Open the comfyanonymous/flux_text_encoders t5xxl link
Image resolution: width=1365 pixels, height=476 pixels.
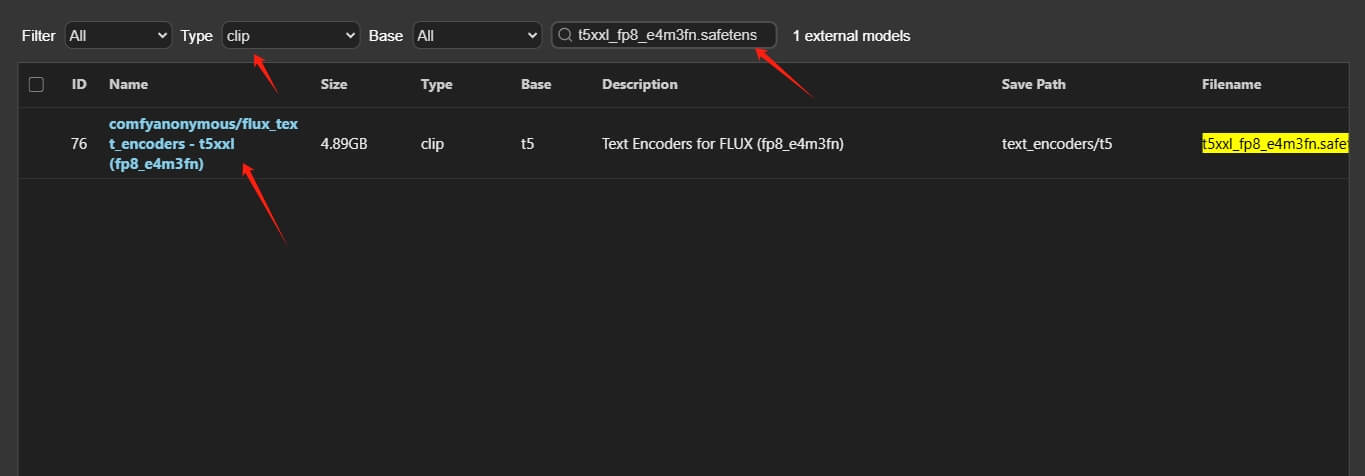tap(204, 143)
